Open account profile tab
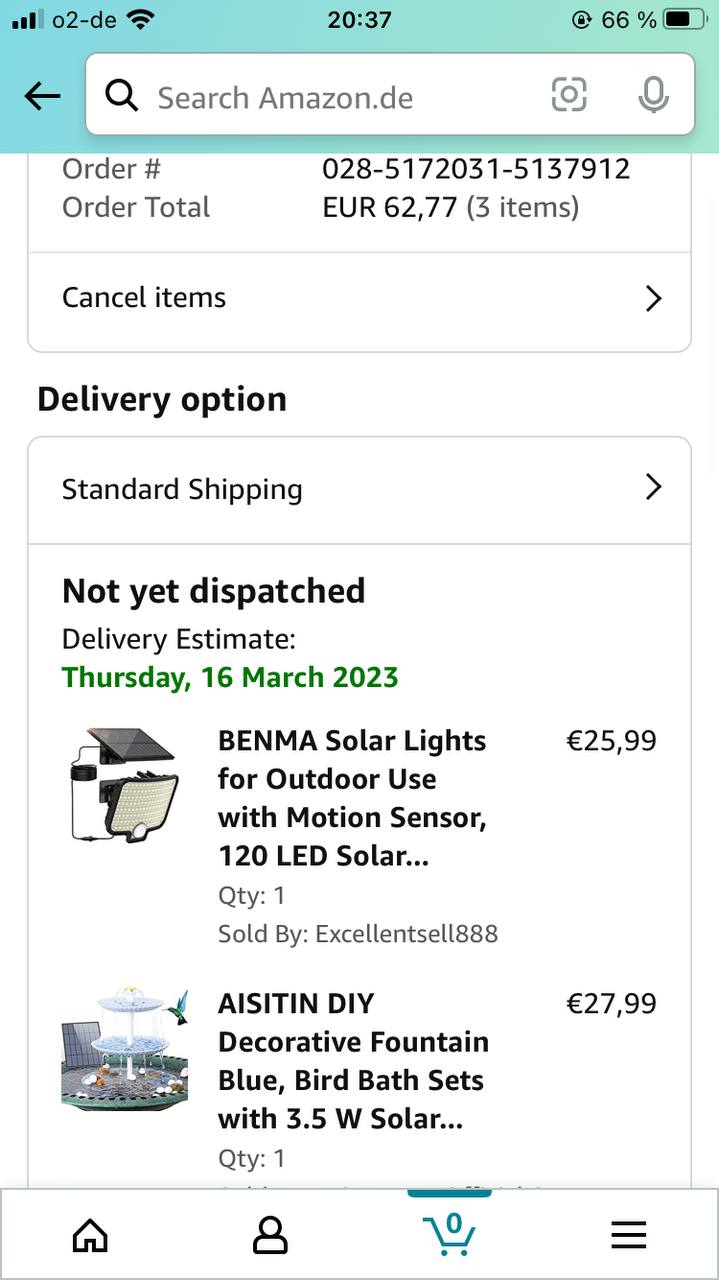719x1280 pixels. 270,1235
